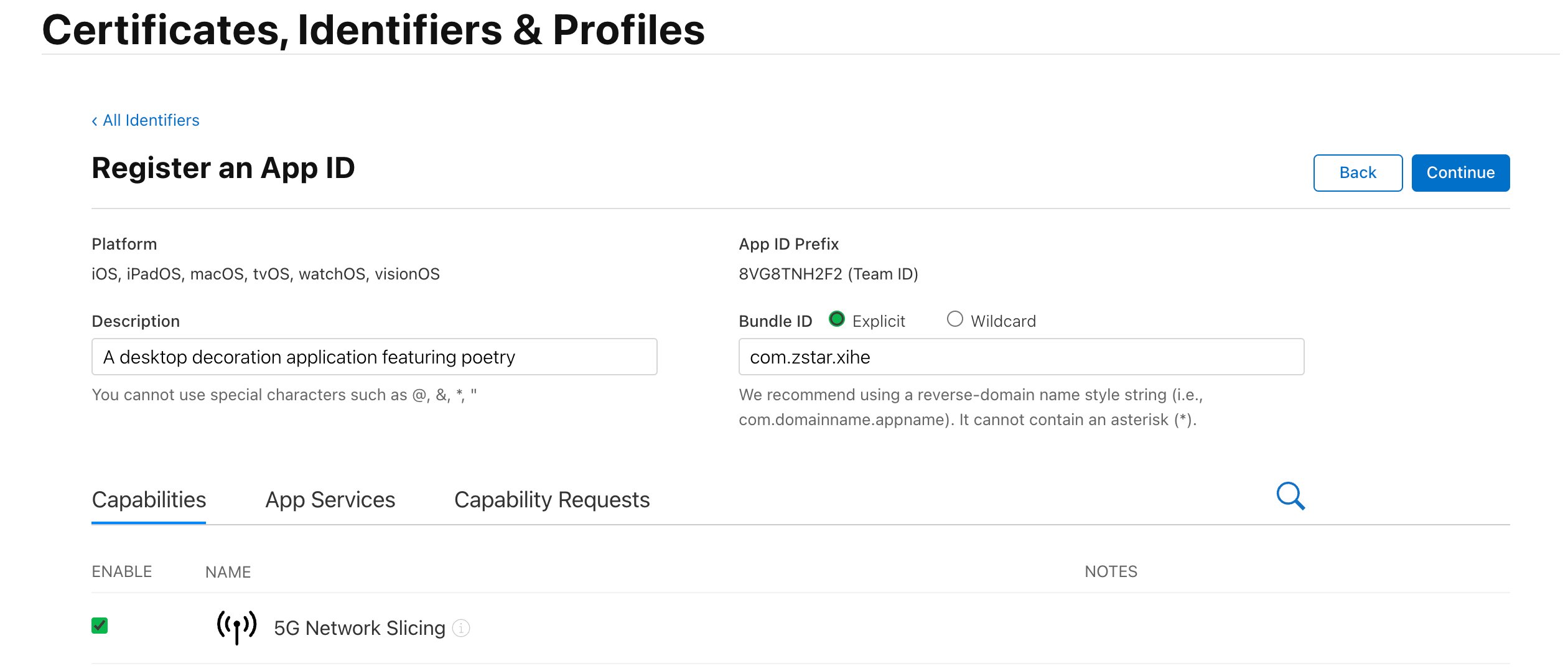Click the 5G Network Slicing capability name
1568x671 pixels.
pyautogui.click(x=360, y=628)
